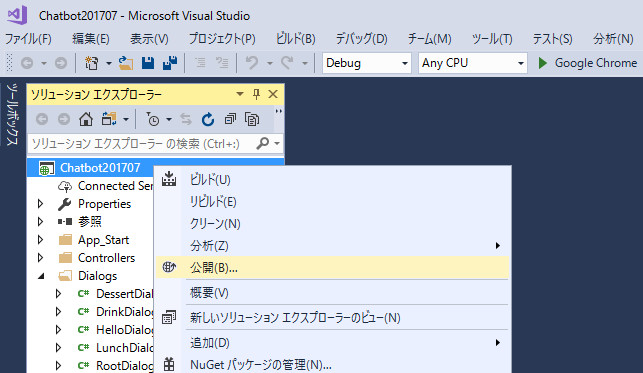Screen dimensions: 643x373
Task: Click the increase indent toolbar icon
Action: [222, 63]
